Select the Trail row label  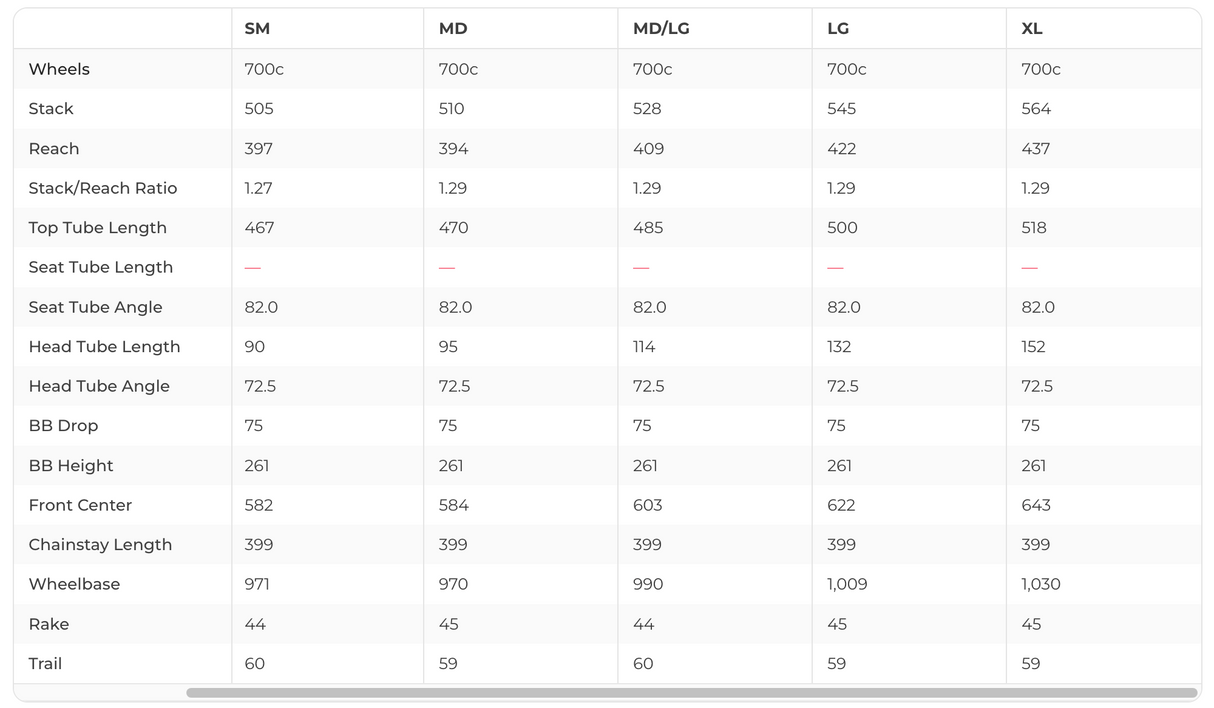(x=45, y=664)
